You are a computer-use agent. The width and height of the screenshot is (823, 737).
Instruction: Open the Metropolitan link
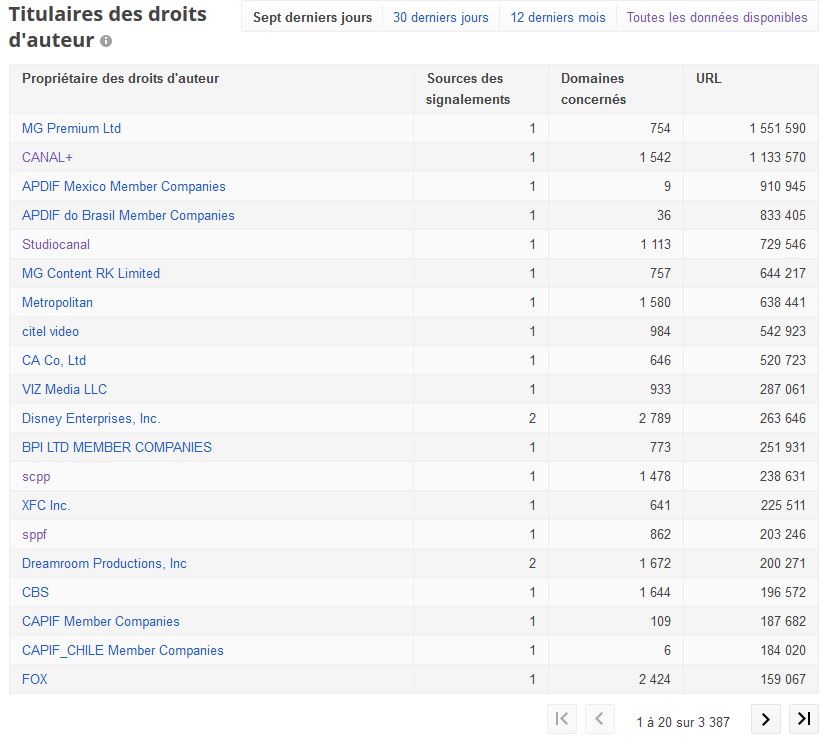57,302
